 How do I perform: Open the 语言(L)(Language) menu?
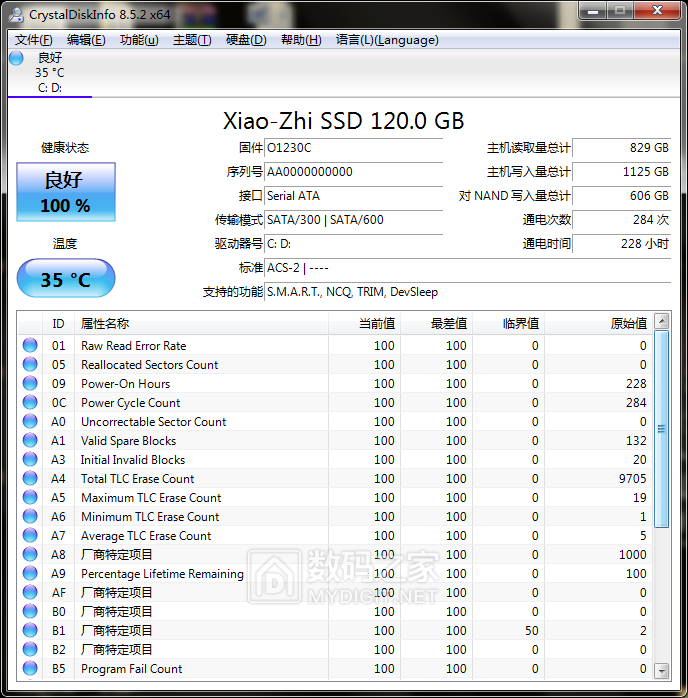[x=387, y=40]
